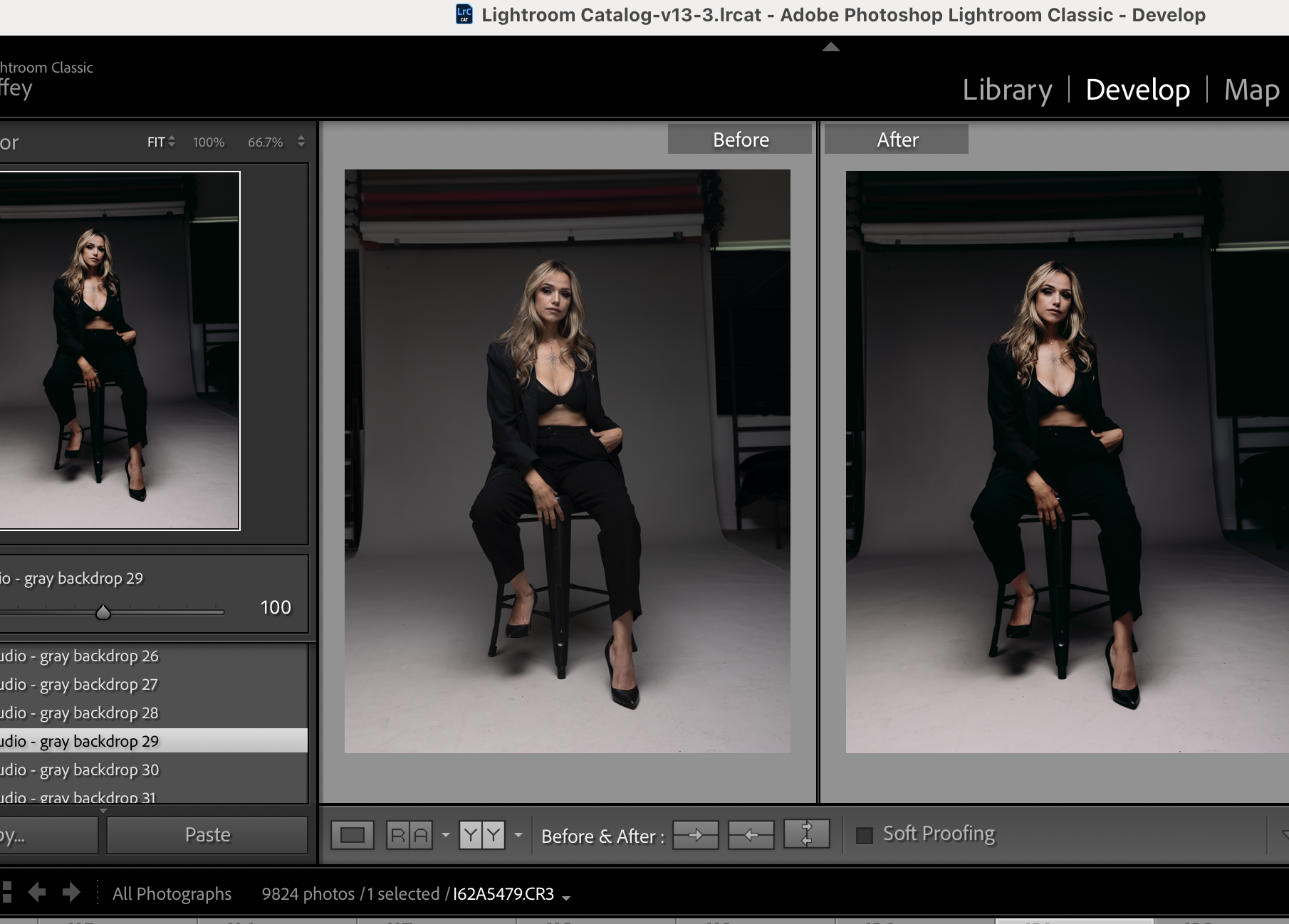The height and width of the screenshot is (924, 1289).
Task: Click the Before photo preview
Action: click(x=568, y=461)
